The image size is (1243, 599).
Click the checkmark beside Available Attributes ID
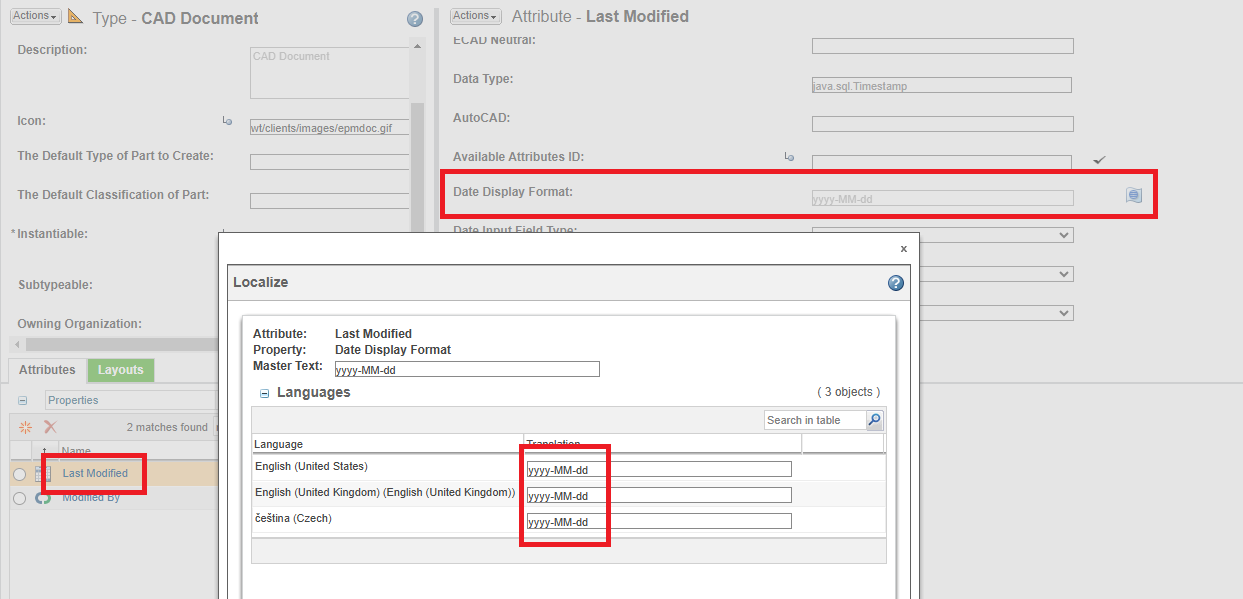click(x=1099, y=159)
